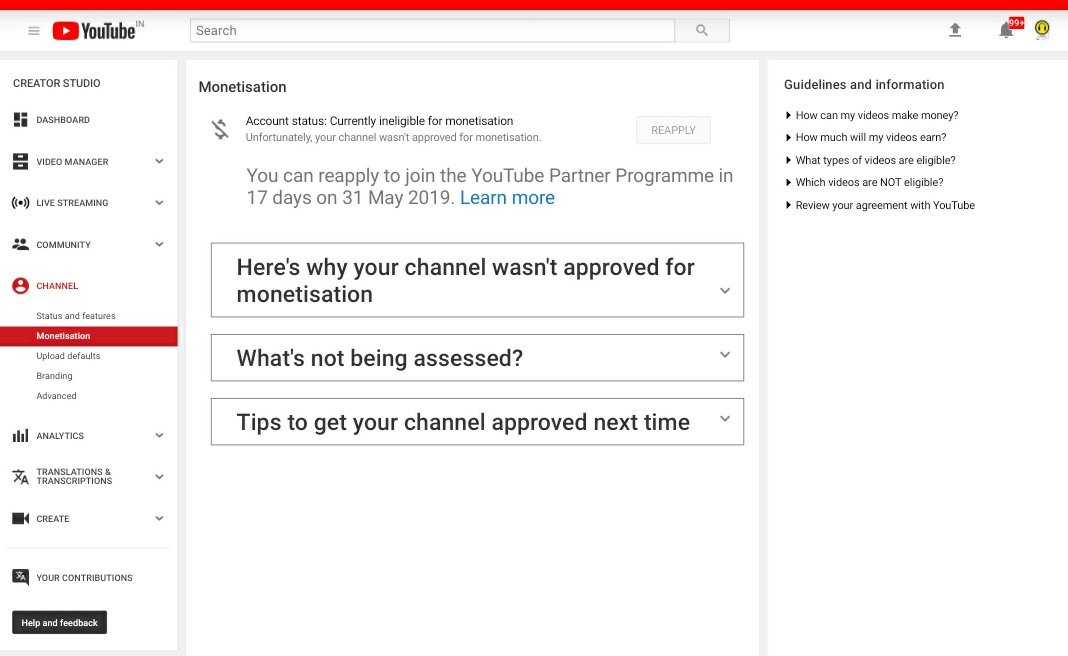Open Upload defaults page
This screenshot has height=656, width=1068.
68,356
